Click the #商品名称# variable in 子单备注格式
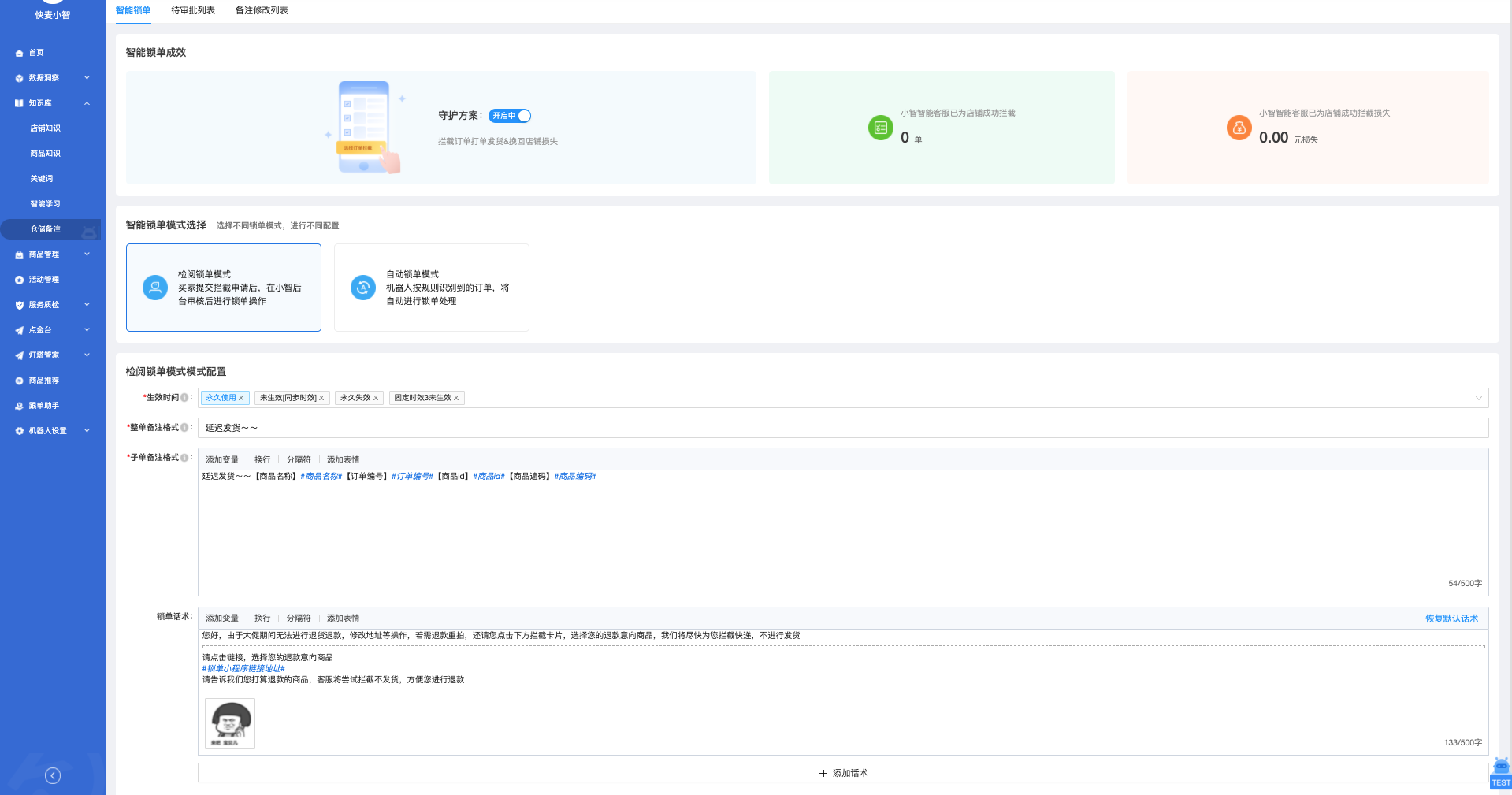1512x795 pixels. pyautogui.click(x=321, y=476)
